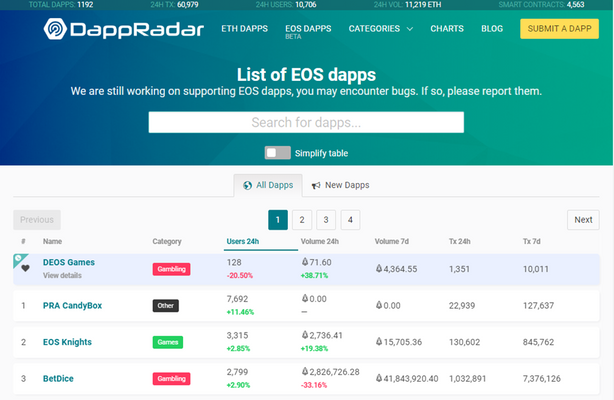614x400 pixels.
Task: Sort by the Tx 24h column
Action: (459, 241)
